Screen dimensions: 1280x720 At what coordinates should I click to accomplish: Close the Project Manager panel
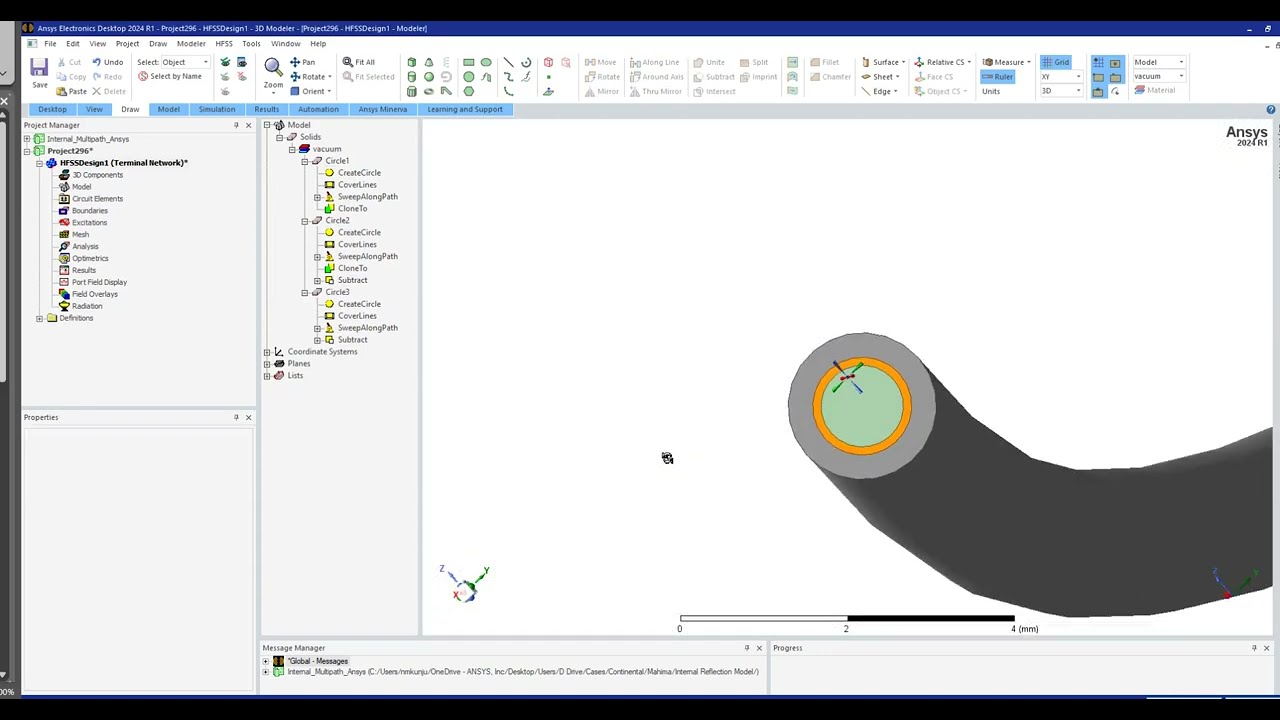tap(248, 125)
